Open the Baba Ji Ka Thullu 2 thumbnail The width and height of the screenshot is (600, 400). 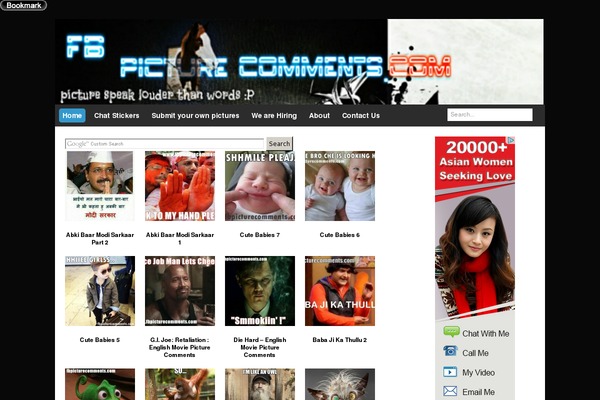point(340,291)
